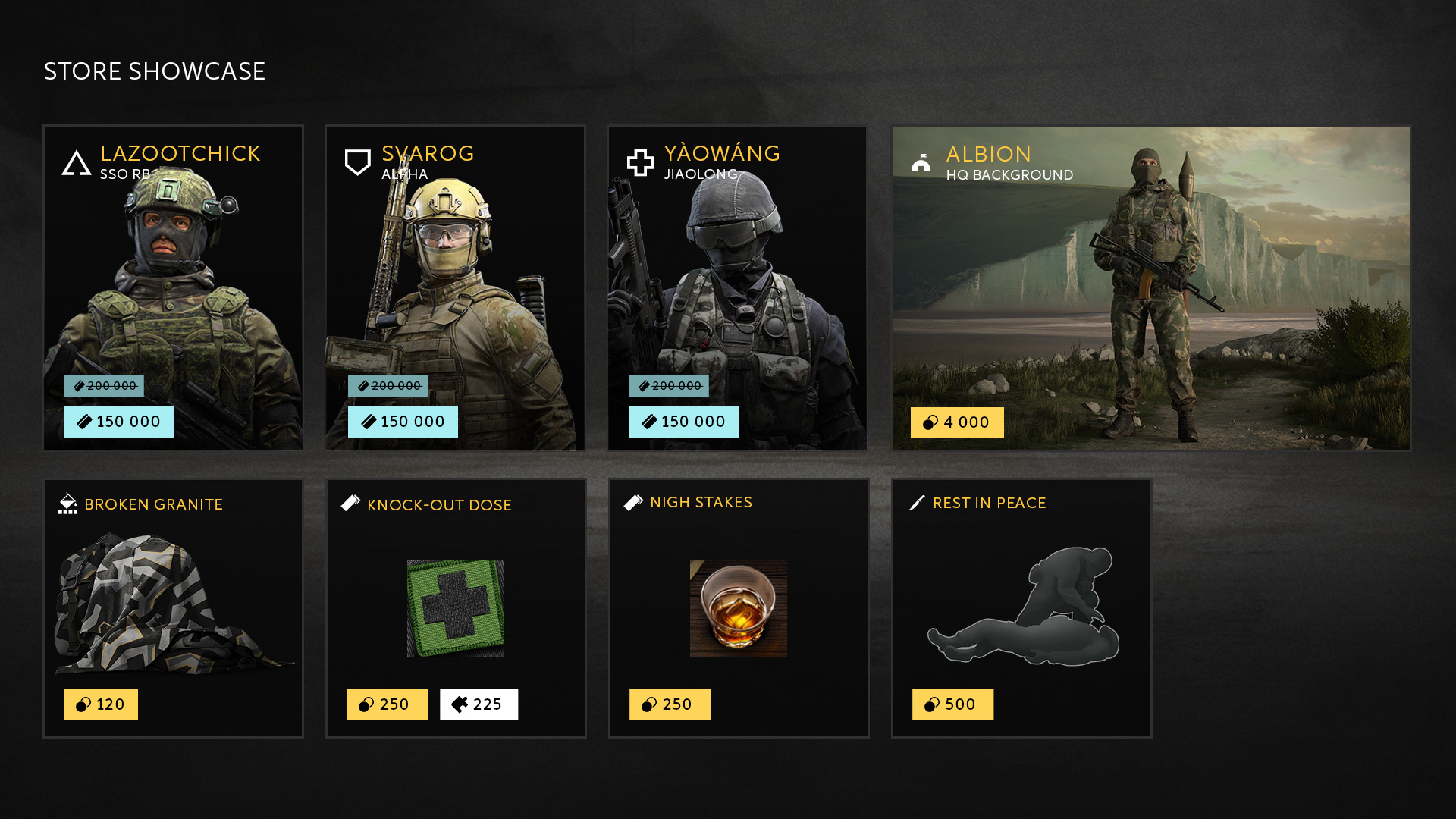Click the shield class icon beside Svarog
The height and width of the screenshot is (819, 1456).
tap(358, 162)
